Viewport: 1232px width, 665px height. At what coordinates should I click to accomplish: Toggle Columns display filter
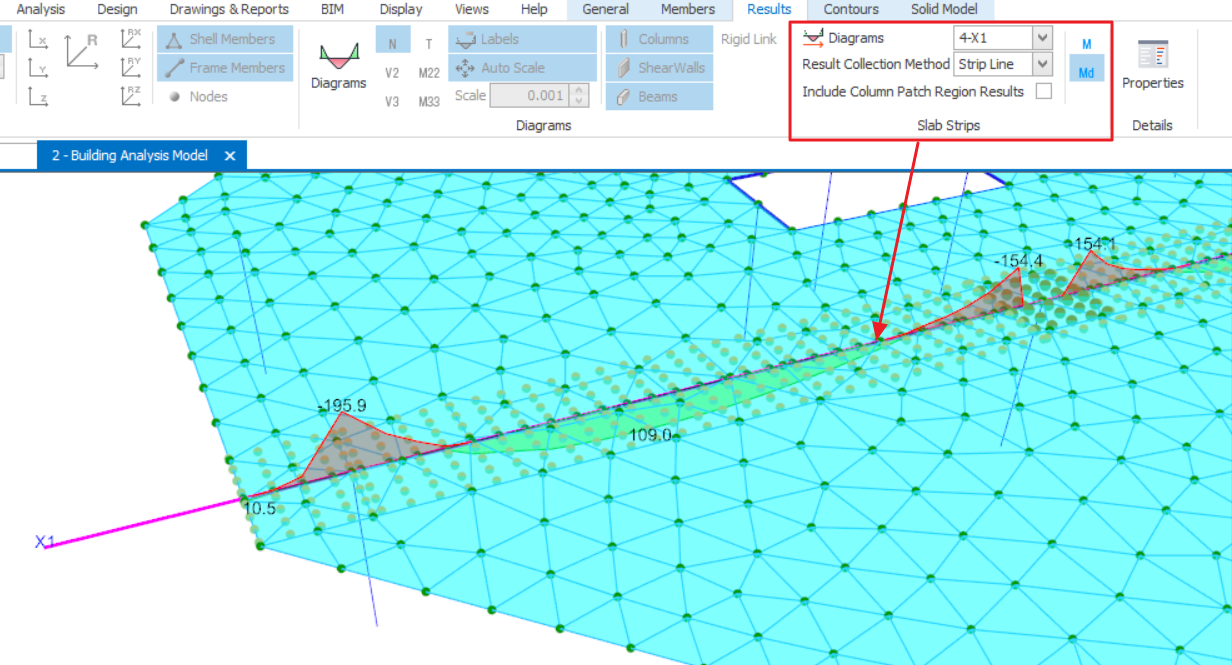(658, 40)
